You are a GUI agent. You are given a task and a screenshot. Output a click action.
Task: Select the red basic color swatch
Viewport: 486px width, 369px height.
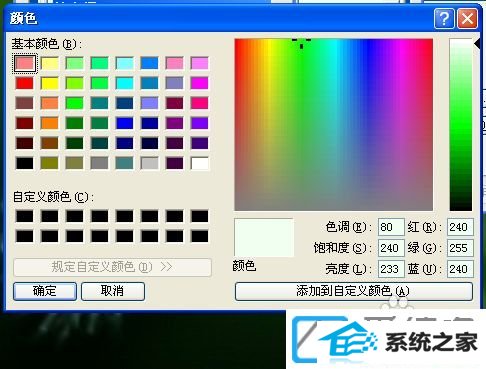[24, 83]
